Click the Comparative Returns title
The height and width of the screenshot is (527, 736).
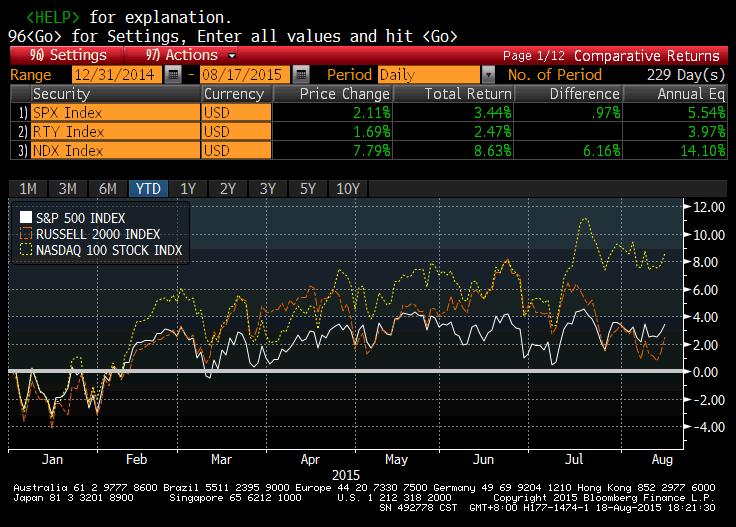click(646, 55)
